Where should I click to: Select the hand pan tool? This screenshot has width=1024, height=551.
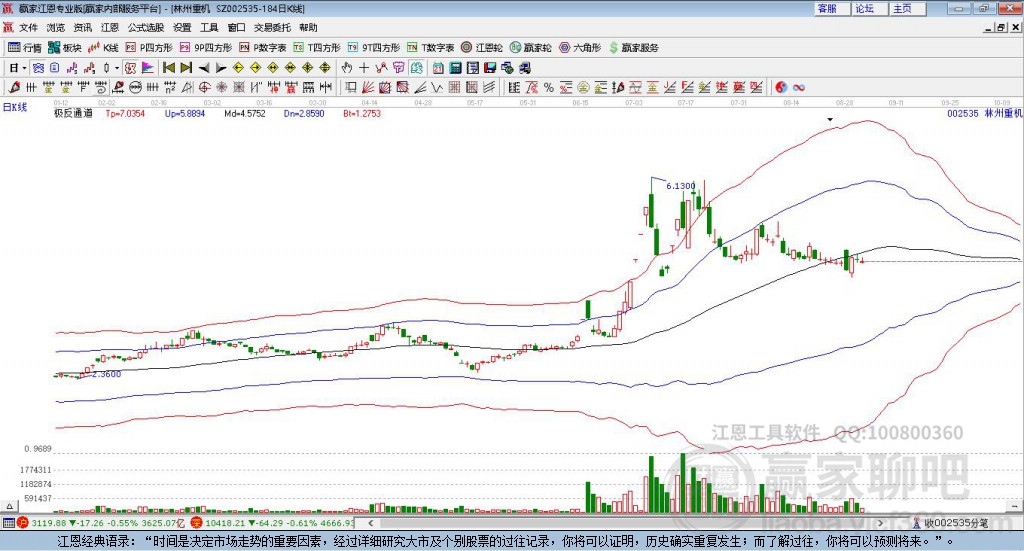click(x=346, y=68)
